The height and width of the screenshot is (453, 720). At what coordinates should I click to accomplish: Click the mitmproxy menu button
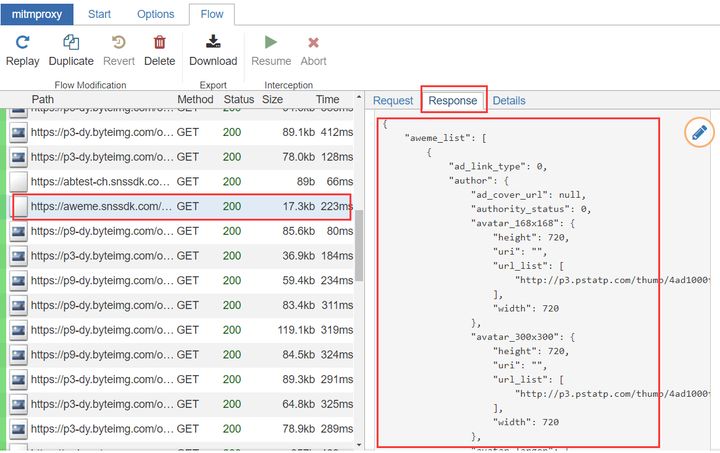37,14
